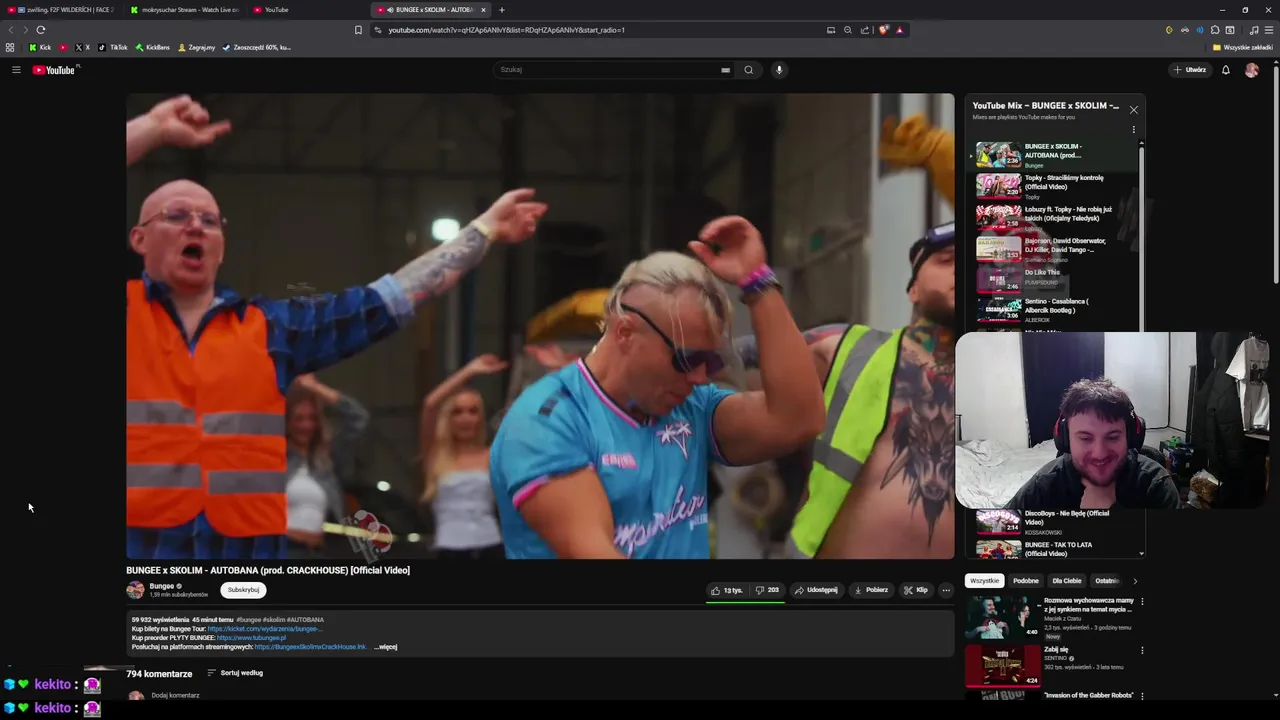This screenshot has height=720, width=1280.
Task: Play Do Like This from mix
Action: (x=1054, y=280)
